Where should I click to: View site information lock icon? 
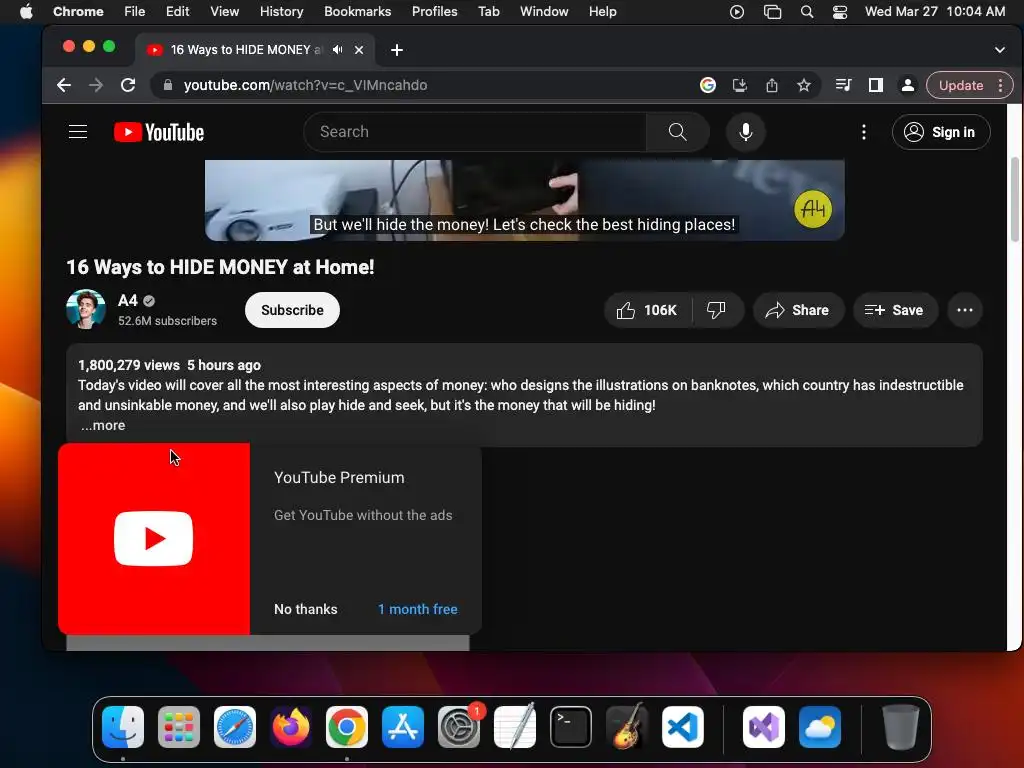[168, 85]
